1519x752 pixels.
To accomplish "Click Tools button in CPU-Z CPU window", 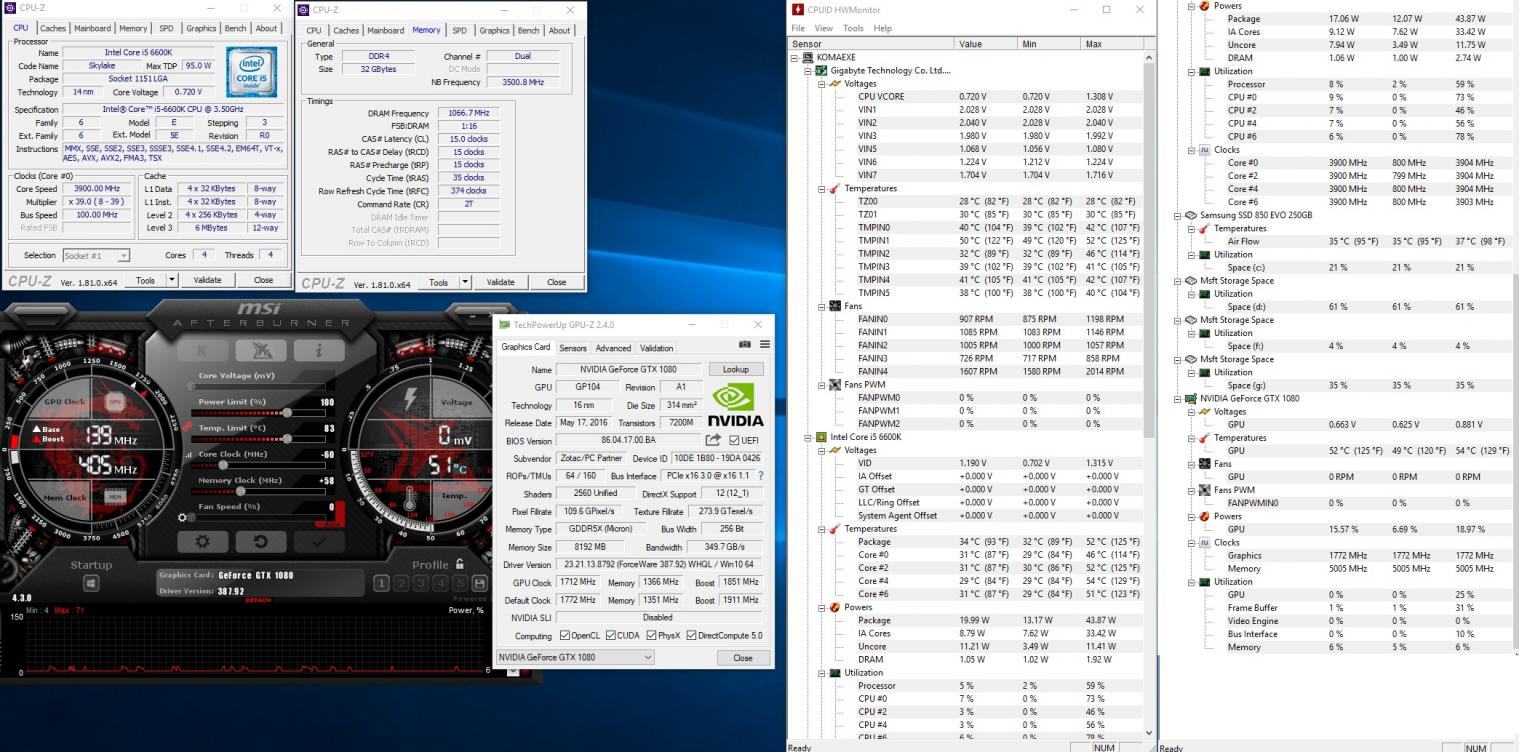I will pos(146,281).
